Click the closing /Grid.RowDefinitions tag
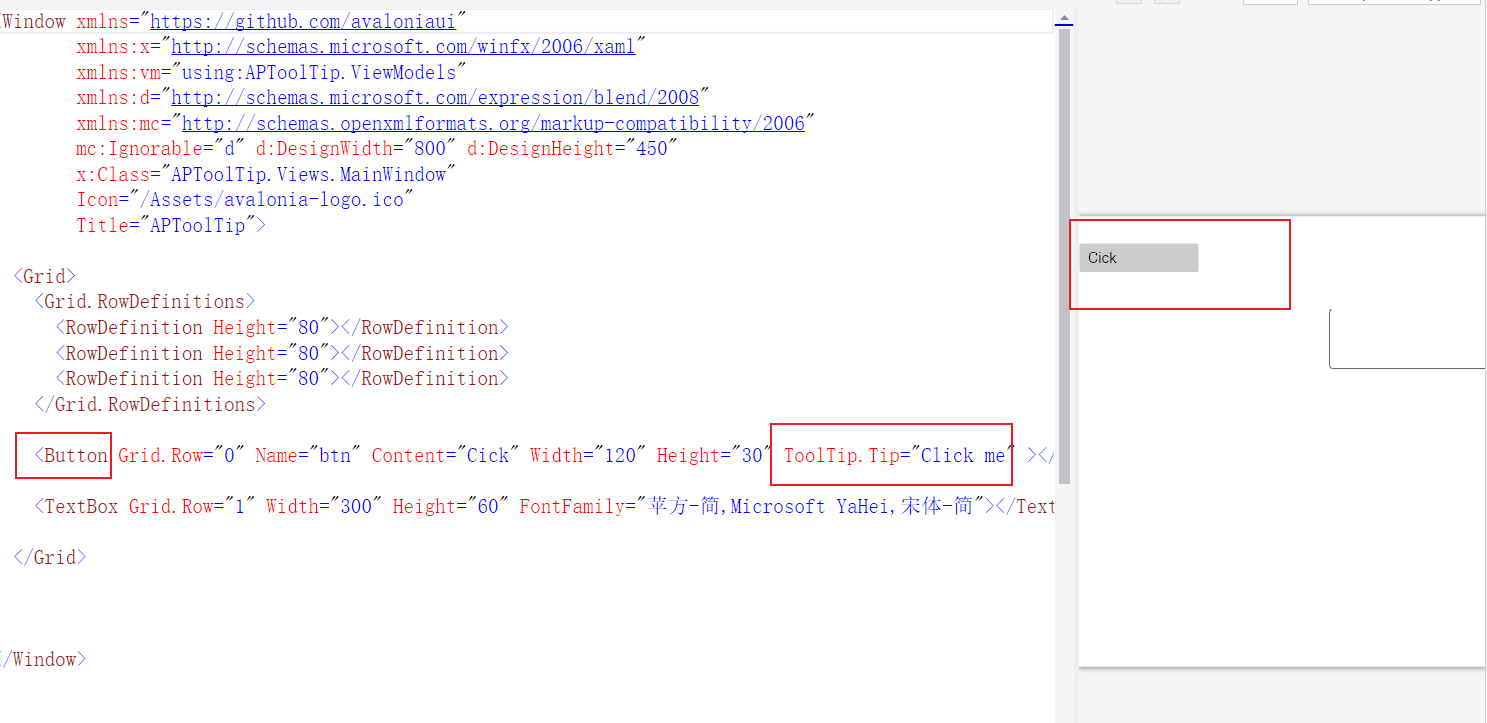This screenshot has width=1487, height=723. [x=150, y=405]
